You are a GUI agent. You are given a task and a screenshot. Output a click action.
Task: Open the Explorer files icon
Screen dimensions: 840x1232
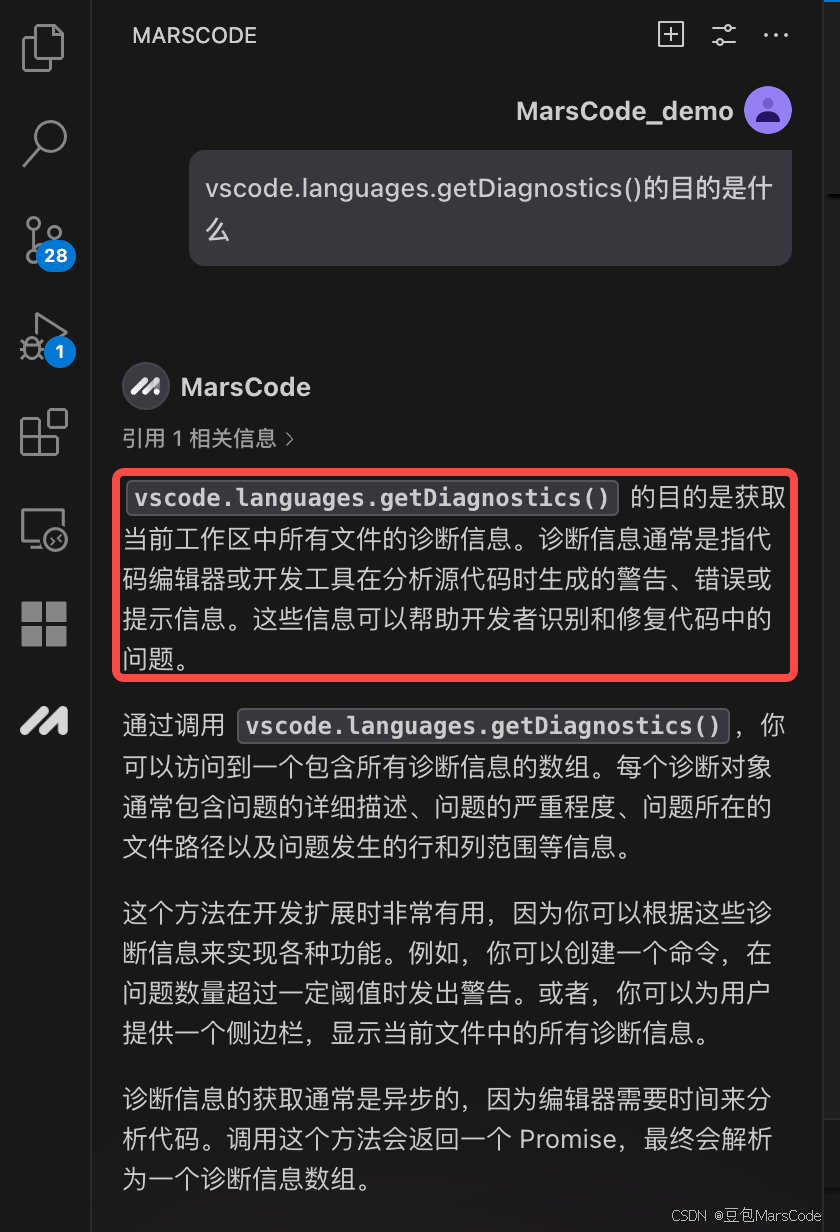pyautogui.click(x=44, y=48)
